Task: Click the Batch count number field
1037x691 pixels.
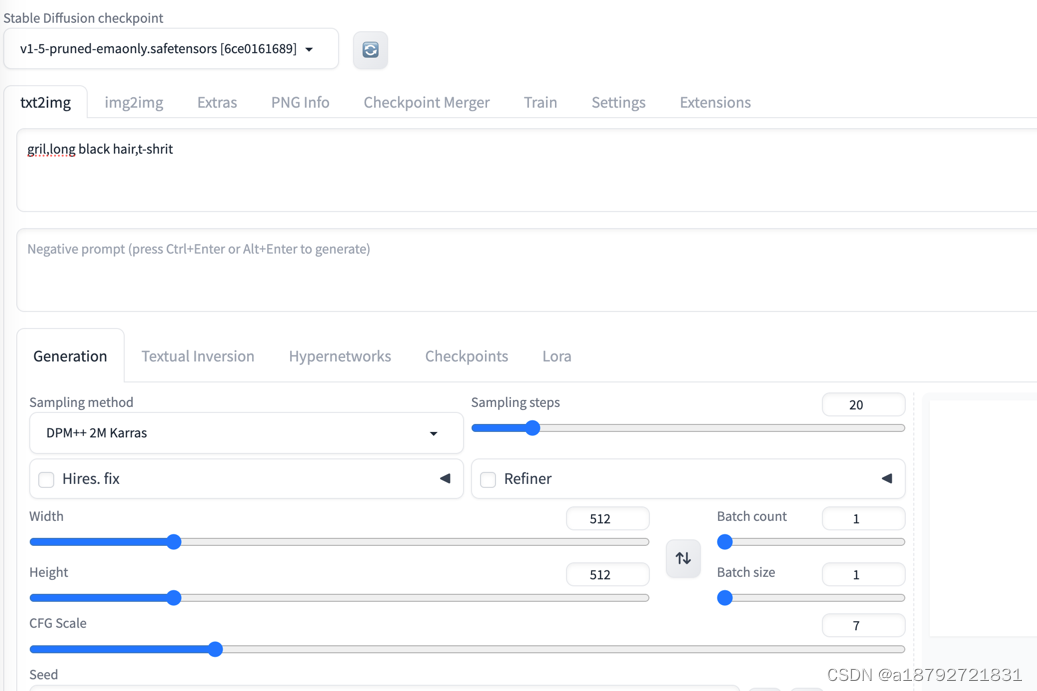Action: tap(863, 518)
